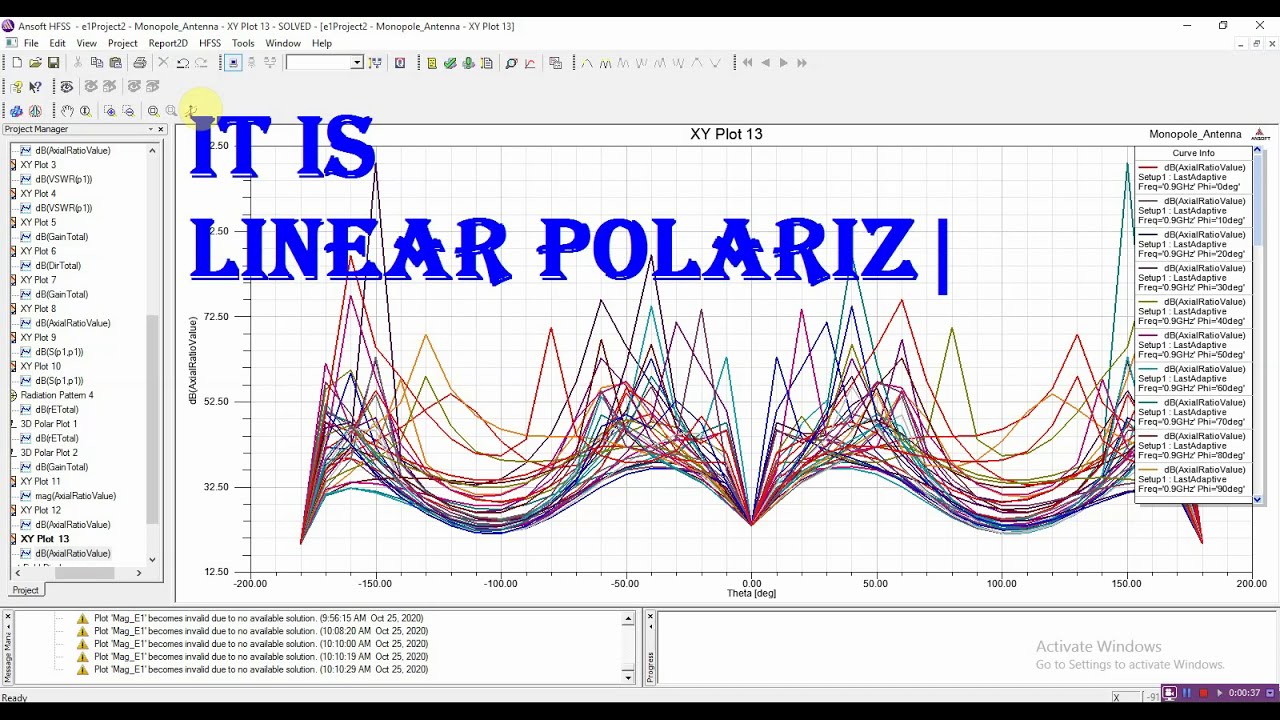Close the Project Manager panel

click(x=161, y=129)
